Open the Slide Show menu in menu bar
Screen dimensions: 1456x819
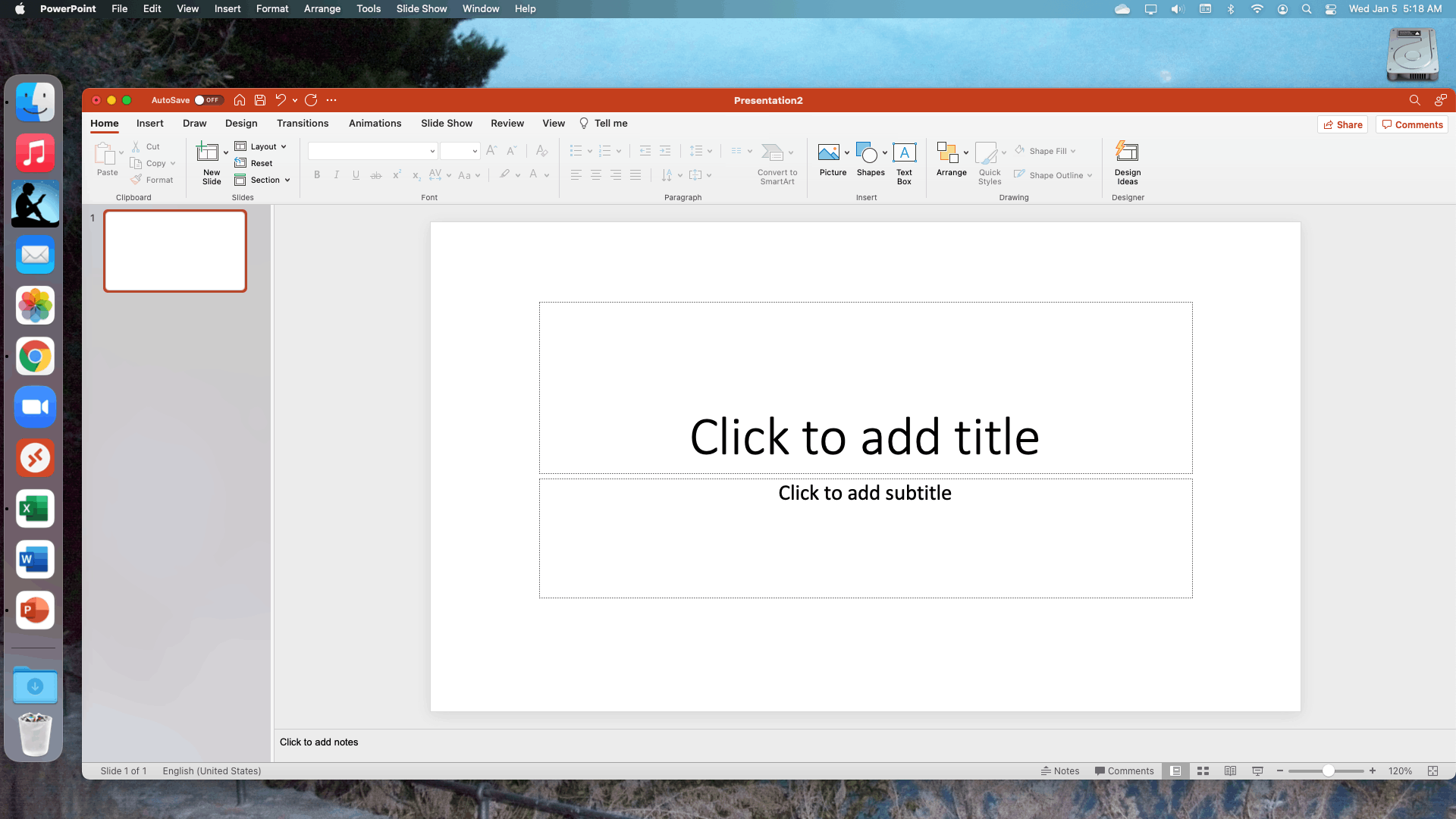pyautogui.click(x=421, y=9)
